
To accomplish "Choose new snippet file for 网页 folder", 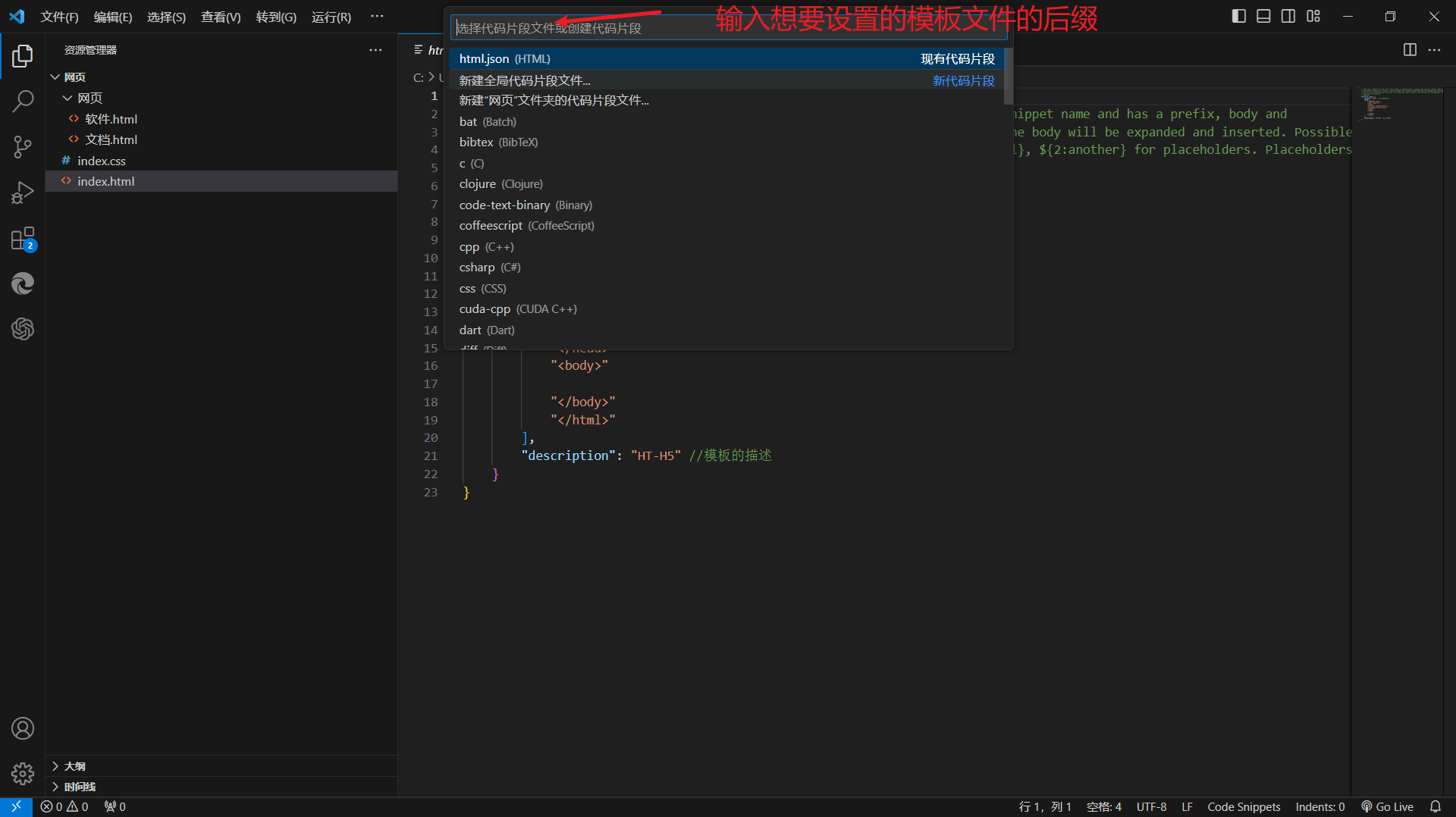I will (727, 101).
